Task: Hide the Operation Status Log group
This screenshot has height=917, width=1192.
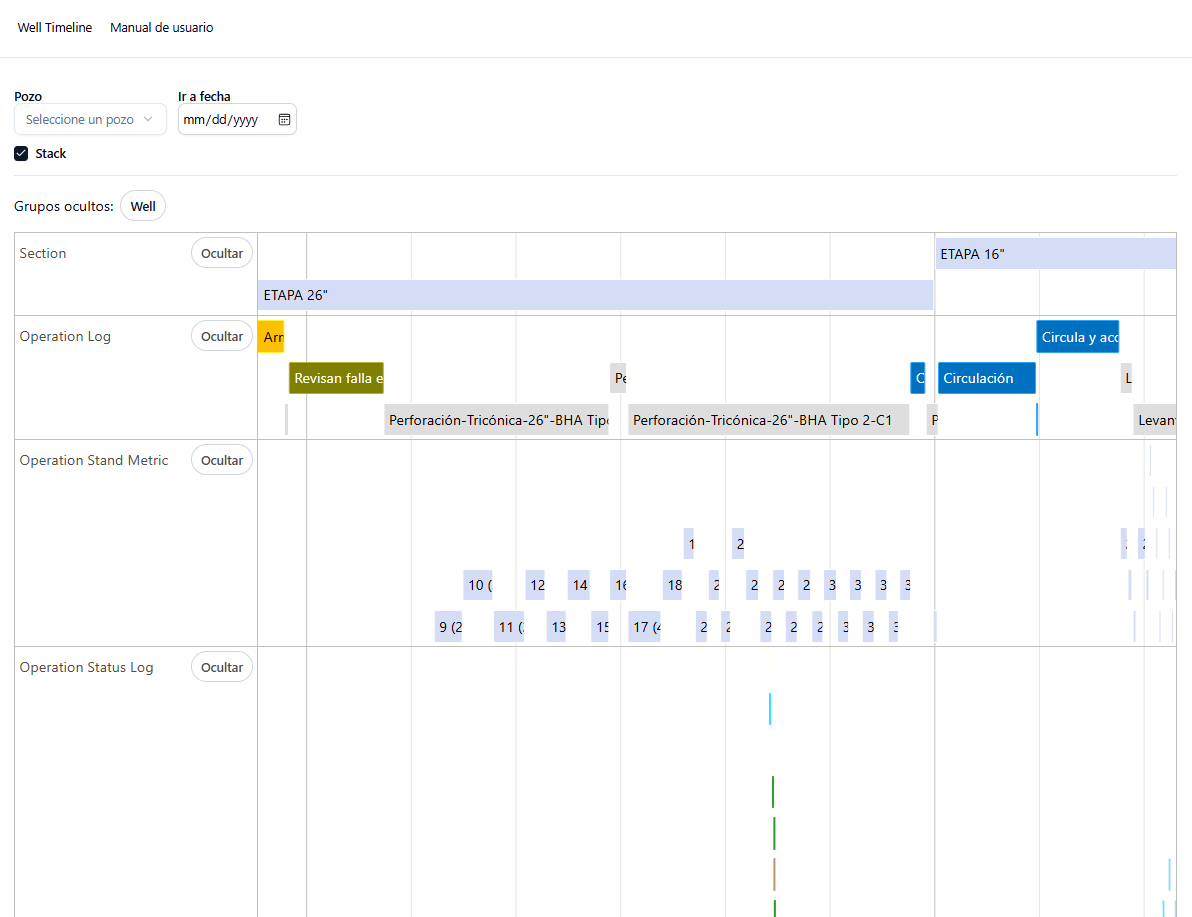Action: pyautogui.click(x=222, y=667)
